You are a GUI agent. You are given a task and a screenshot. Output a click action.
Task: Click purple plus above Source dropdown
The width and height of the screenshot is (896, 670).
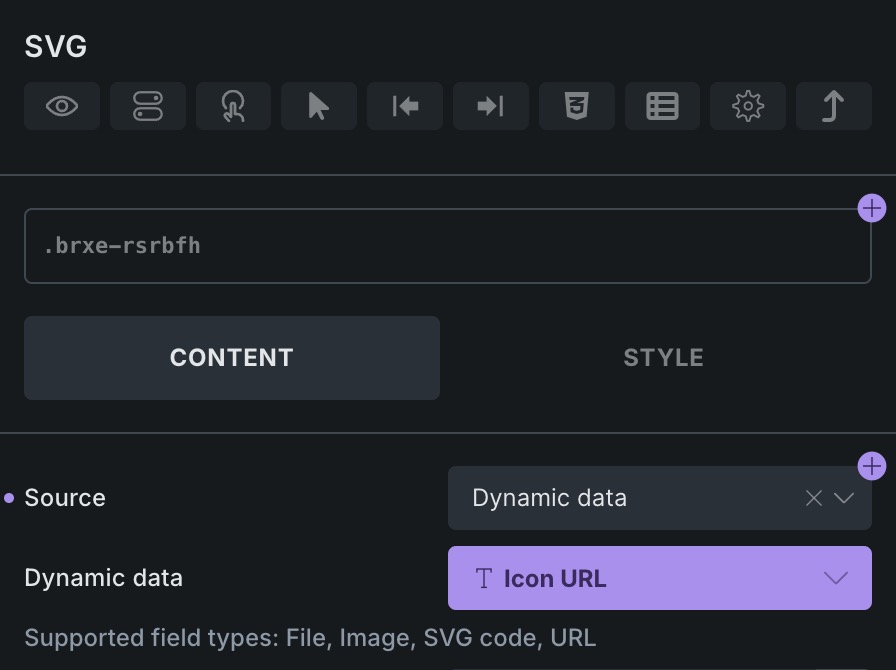tap(872, 466)
